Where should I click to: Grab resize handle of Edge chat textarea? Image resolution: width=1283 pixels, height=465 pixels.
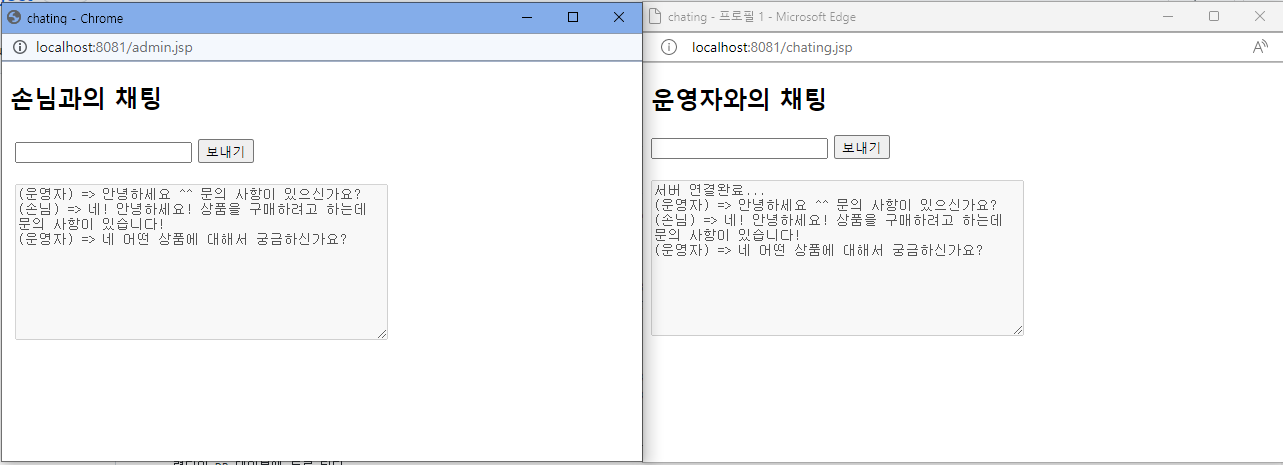point(1017,329)
